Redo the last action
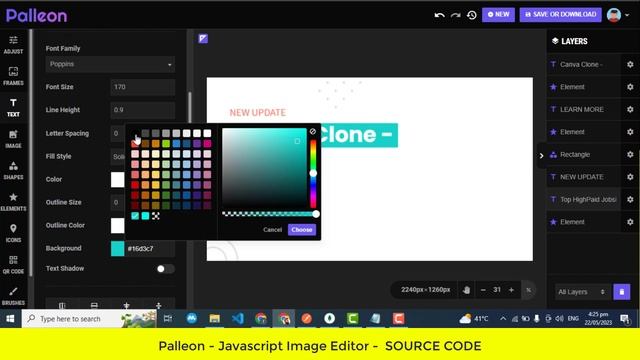The height and width of the screenshot is (360, 640). click(x=456, y=15)
